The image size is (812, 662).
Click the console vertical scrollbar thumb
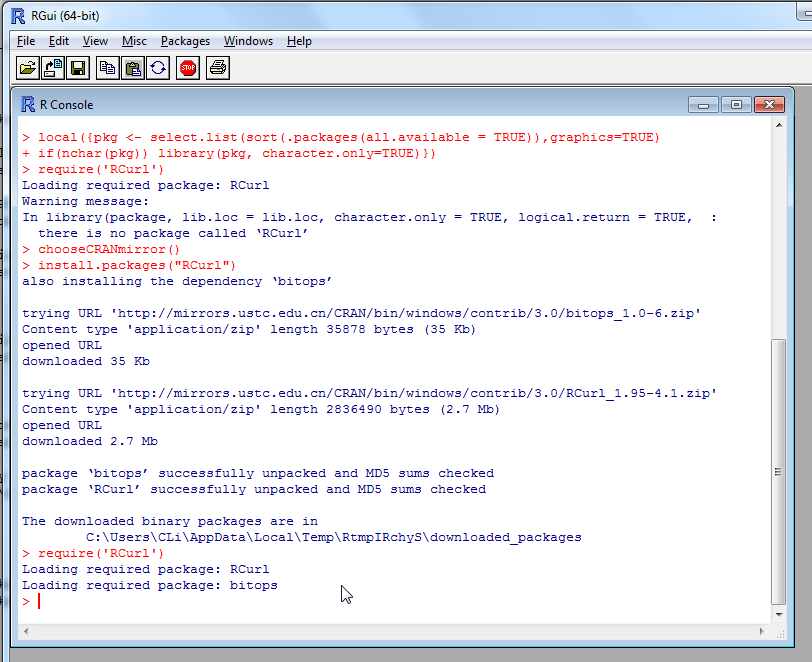point(779,472)
